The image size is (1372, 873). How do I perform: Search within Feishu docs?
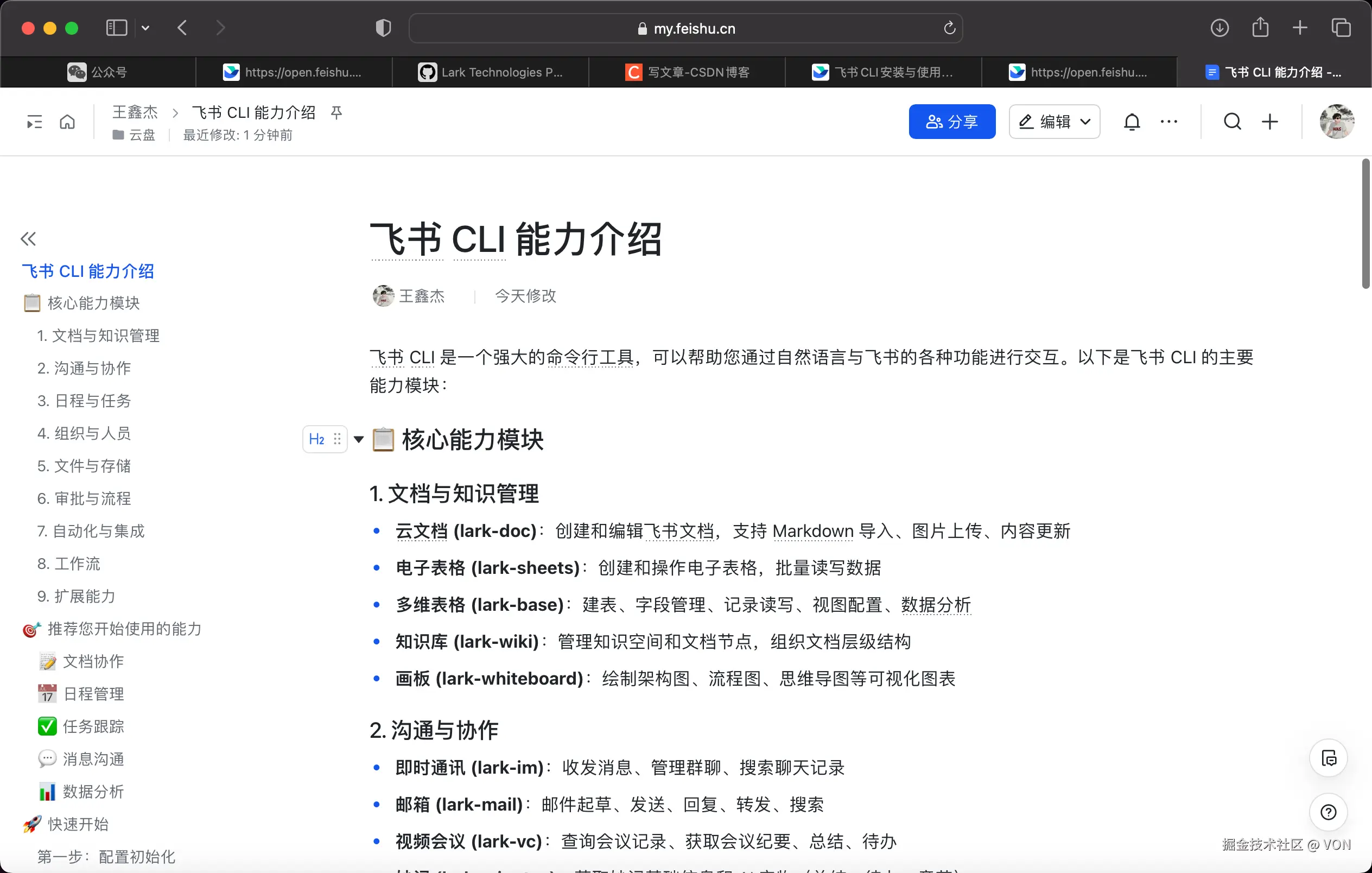point(1233,122)
